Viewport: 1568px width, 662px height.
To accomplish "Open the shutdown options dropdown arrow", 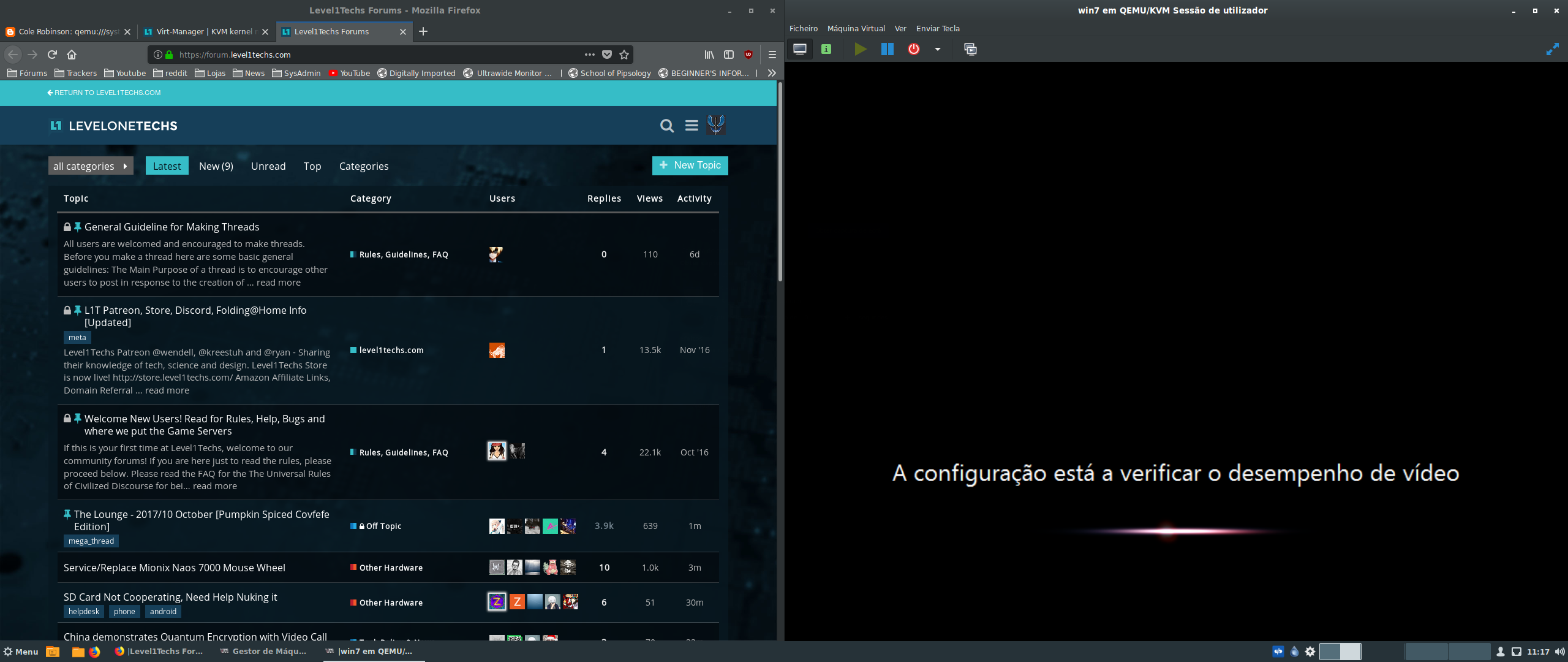I will coord(937,49).
